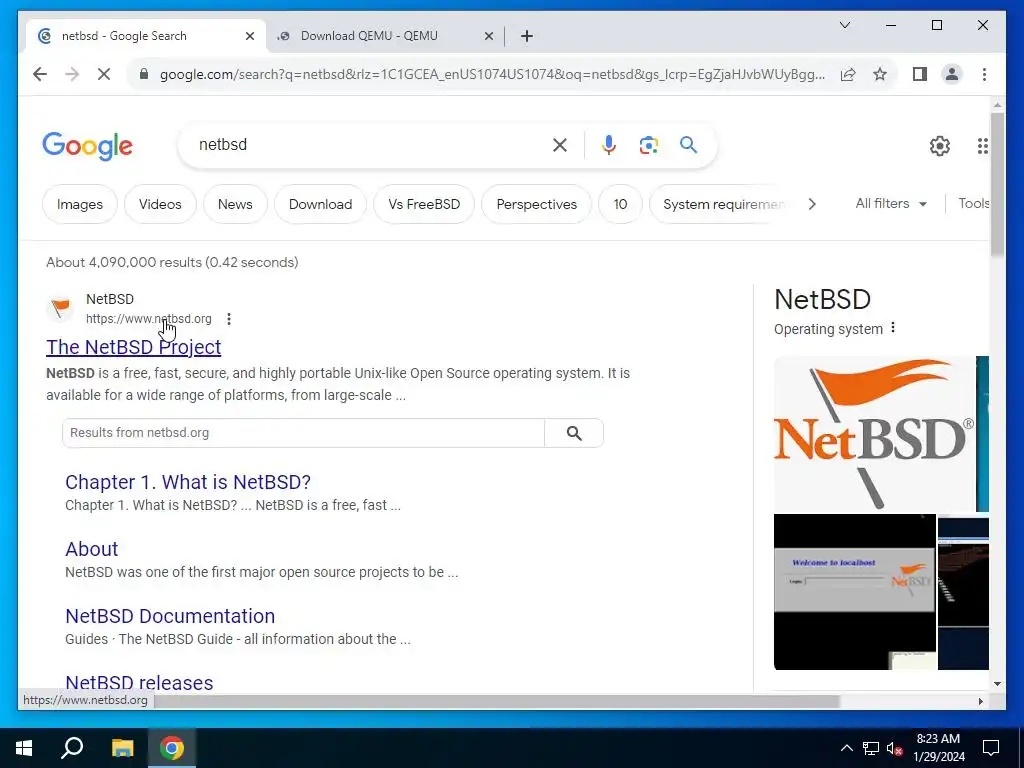1024x768 pixels.
Task: Open the tab search chevron
Action: [x=844, y=25]
